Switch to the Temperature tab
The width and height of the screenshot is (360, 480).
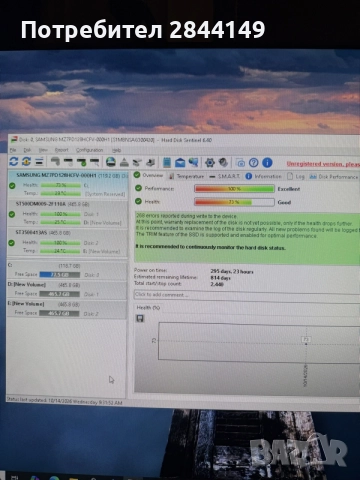pyautogui.click(x=187, y=176)
